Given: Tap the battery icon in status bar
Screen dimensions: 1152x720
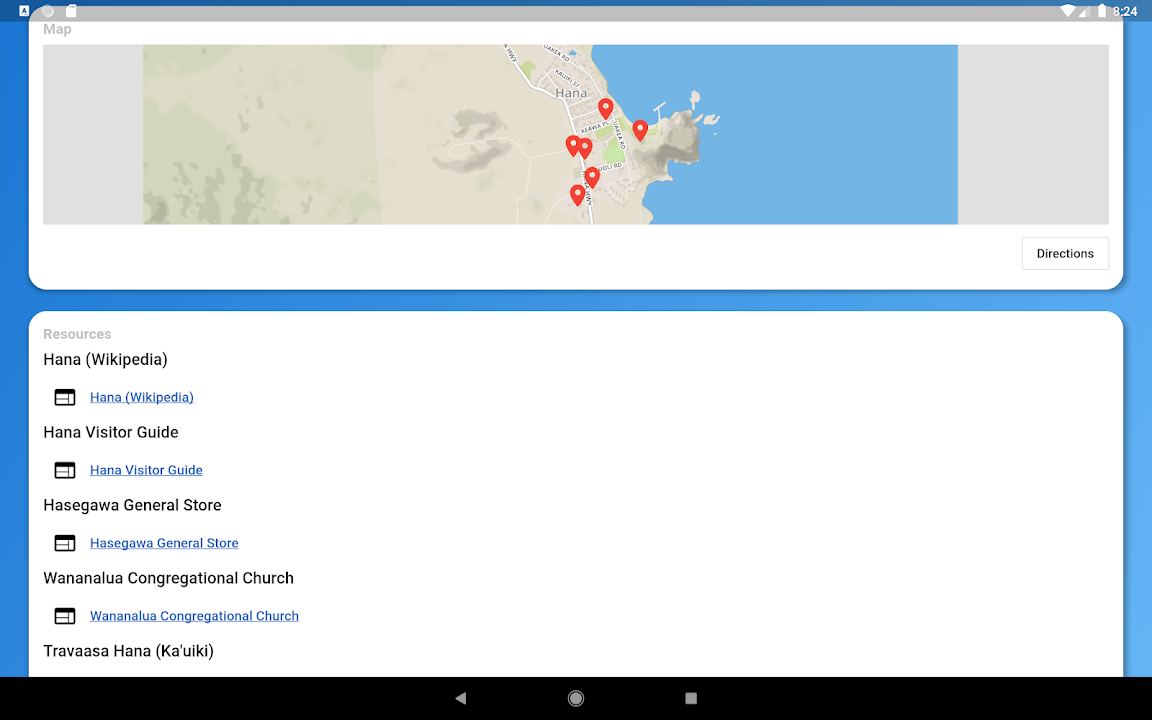Looking at the screenshot, I should point(1101,11).
